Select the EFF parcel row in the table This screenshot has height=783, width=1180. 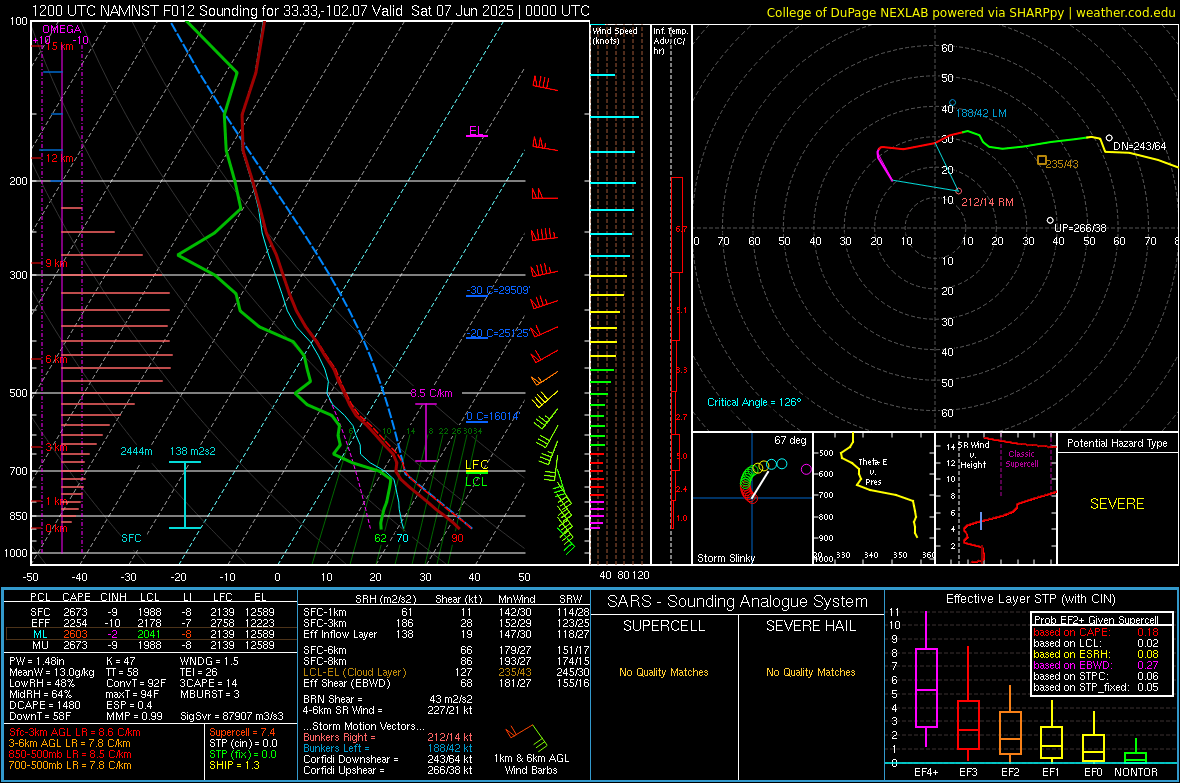pos(150,623)
